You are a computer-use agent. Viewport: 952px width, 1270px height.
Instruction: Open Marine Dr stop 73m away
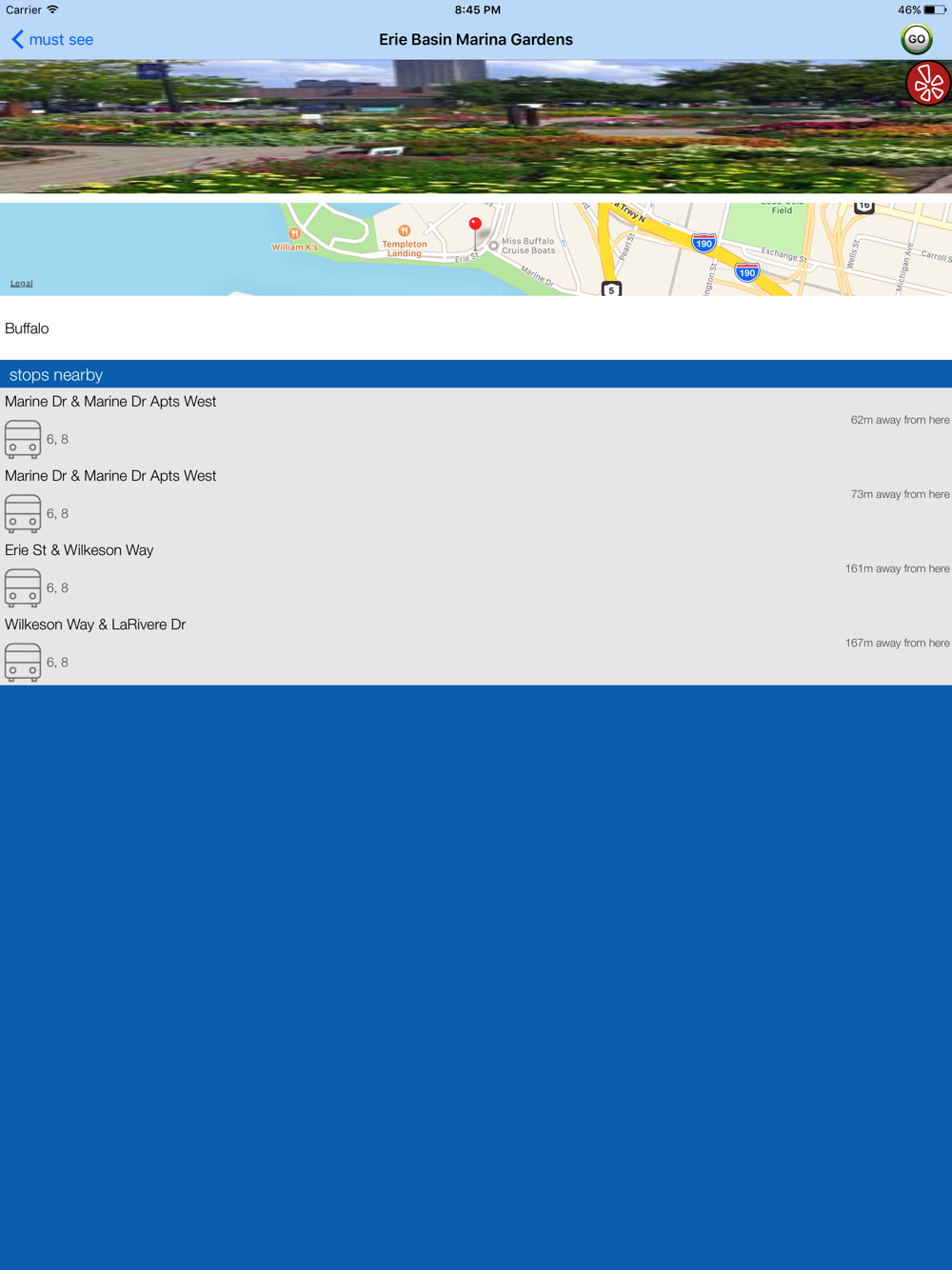(x=476, y=499)
